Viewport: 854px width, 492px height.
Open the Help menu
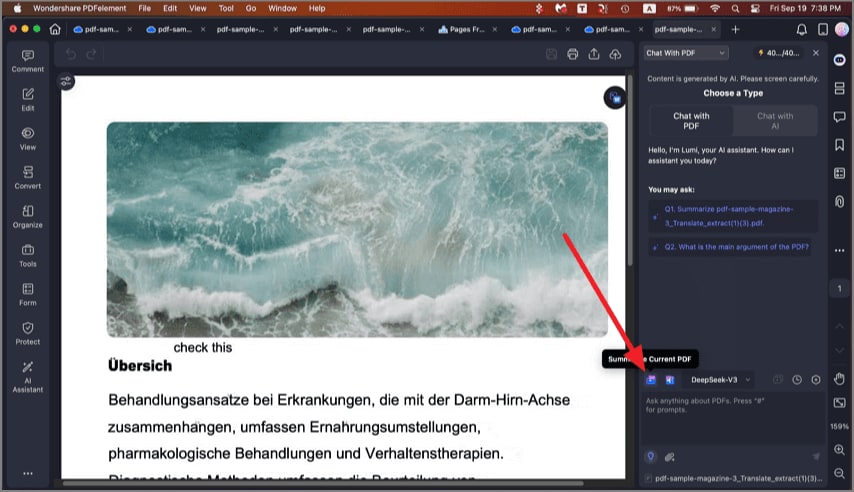click(317, 8)
